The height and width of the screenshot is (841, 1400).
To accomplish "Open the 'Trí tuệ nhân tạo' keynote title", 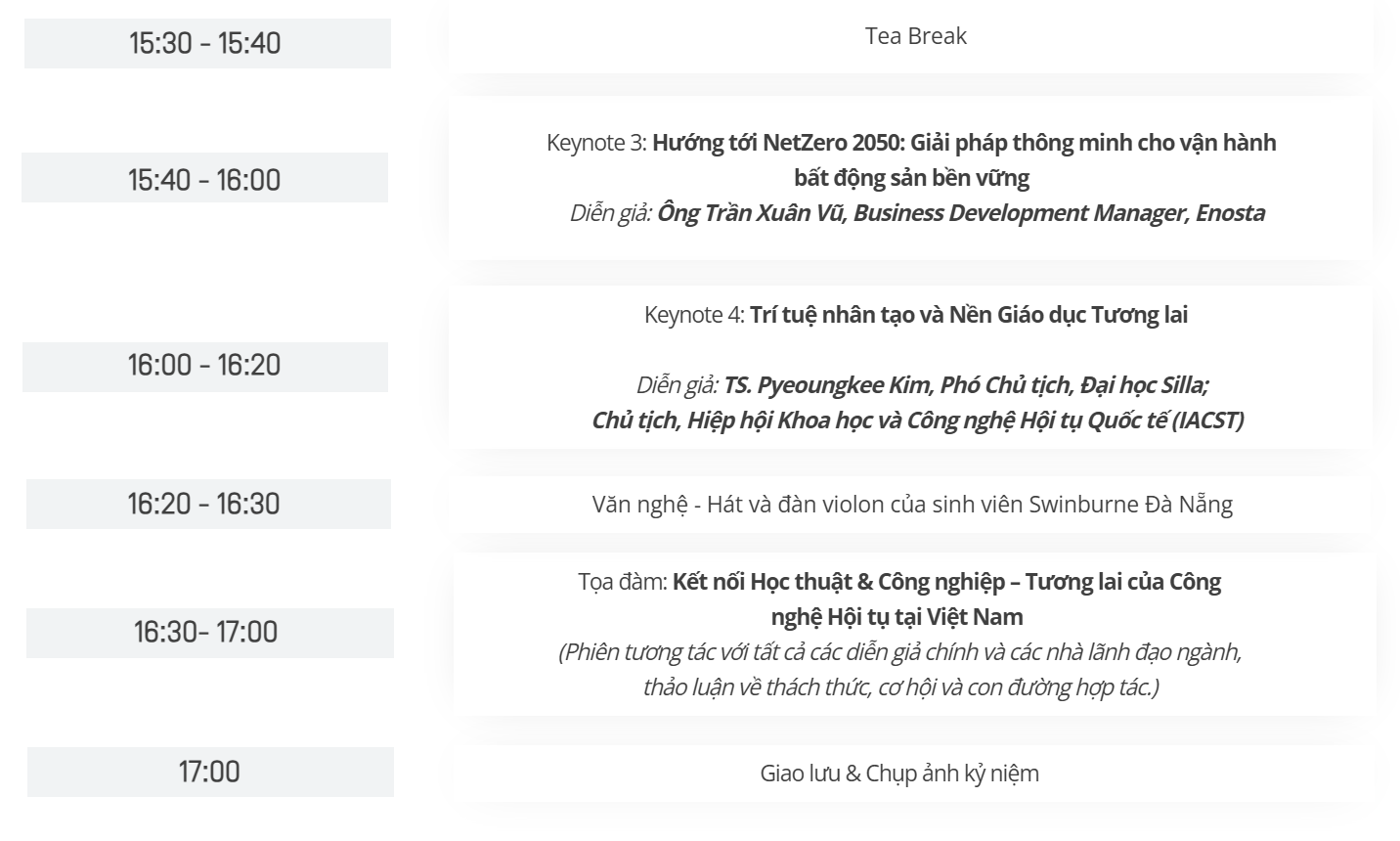I will (968, 315).
